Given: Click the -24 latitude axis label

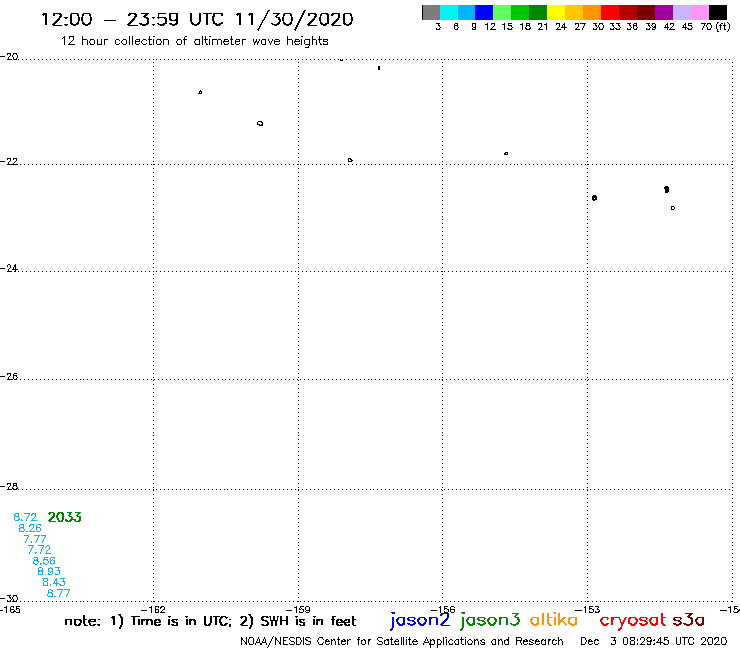Looking at the screenshot, I should coord(9,268).
